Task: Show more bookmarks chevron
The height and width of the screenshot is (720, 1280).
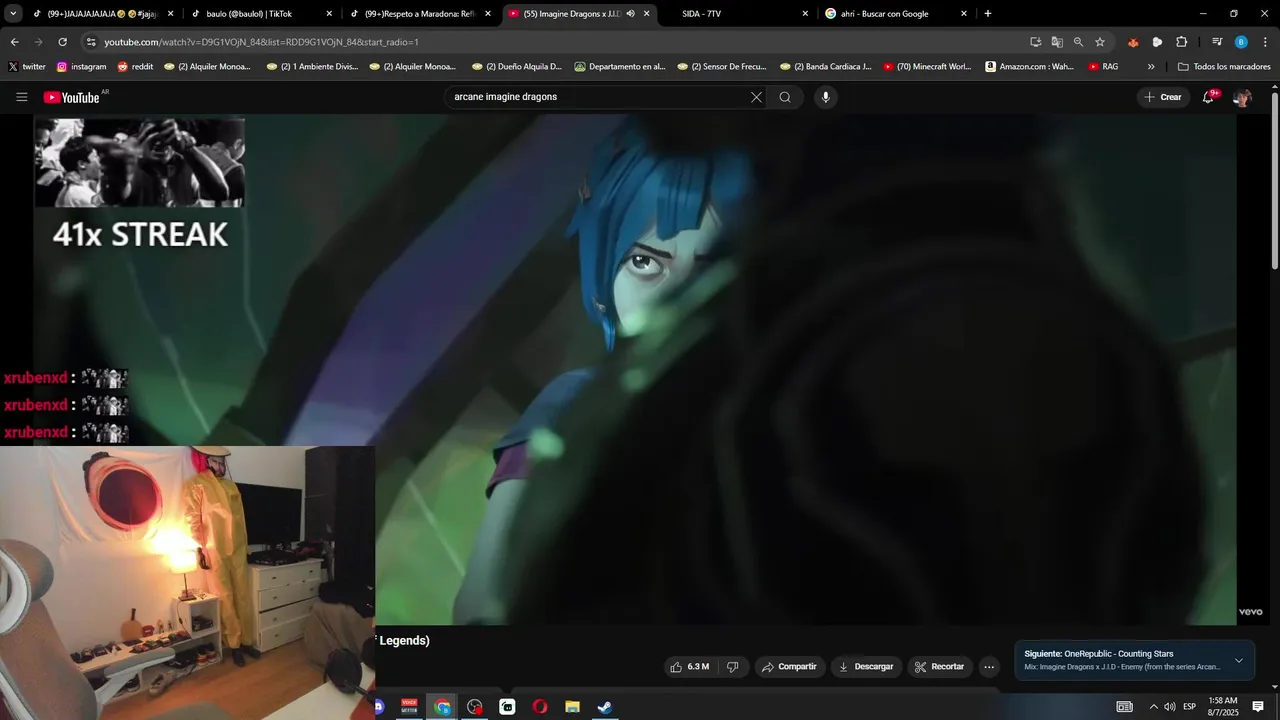Action: pos(1151,67)
